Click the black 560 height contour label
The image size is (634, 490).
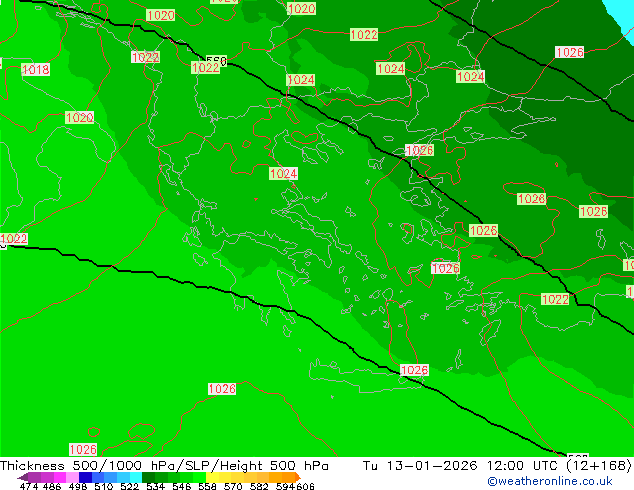click(216, 60)
